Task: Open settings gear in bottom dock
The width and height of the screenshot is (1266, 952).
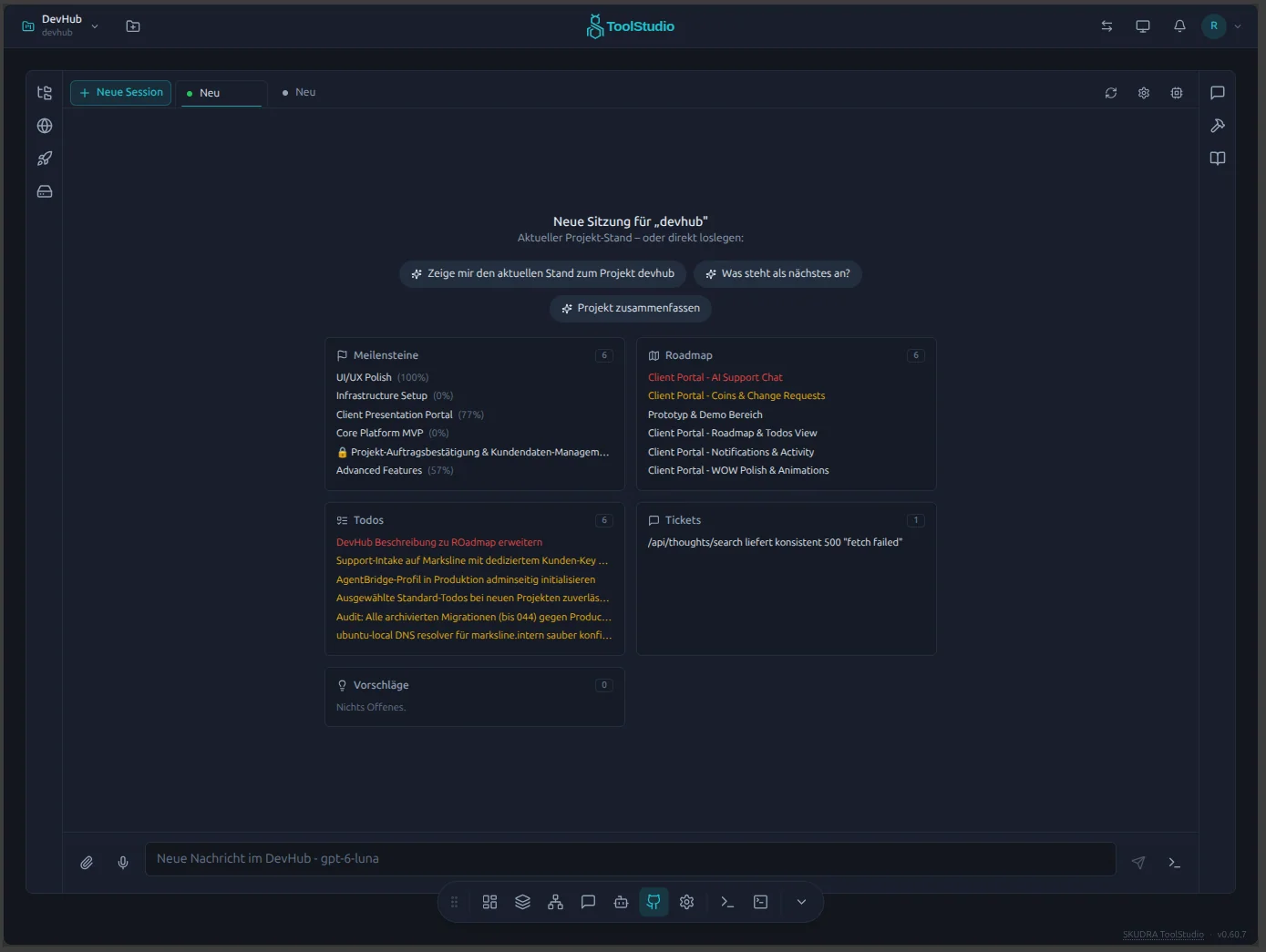Action: click(x=687, y=902)
